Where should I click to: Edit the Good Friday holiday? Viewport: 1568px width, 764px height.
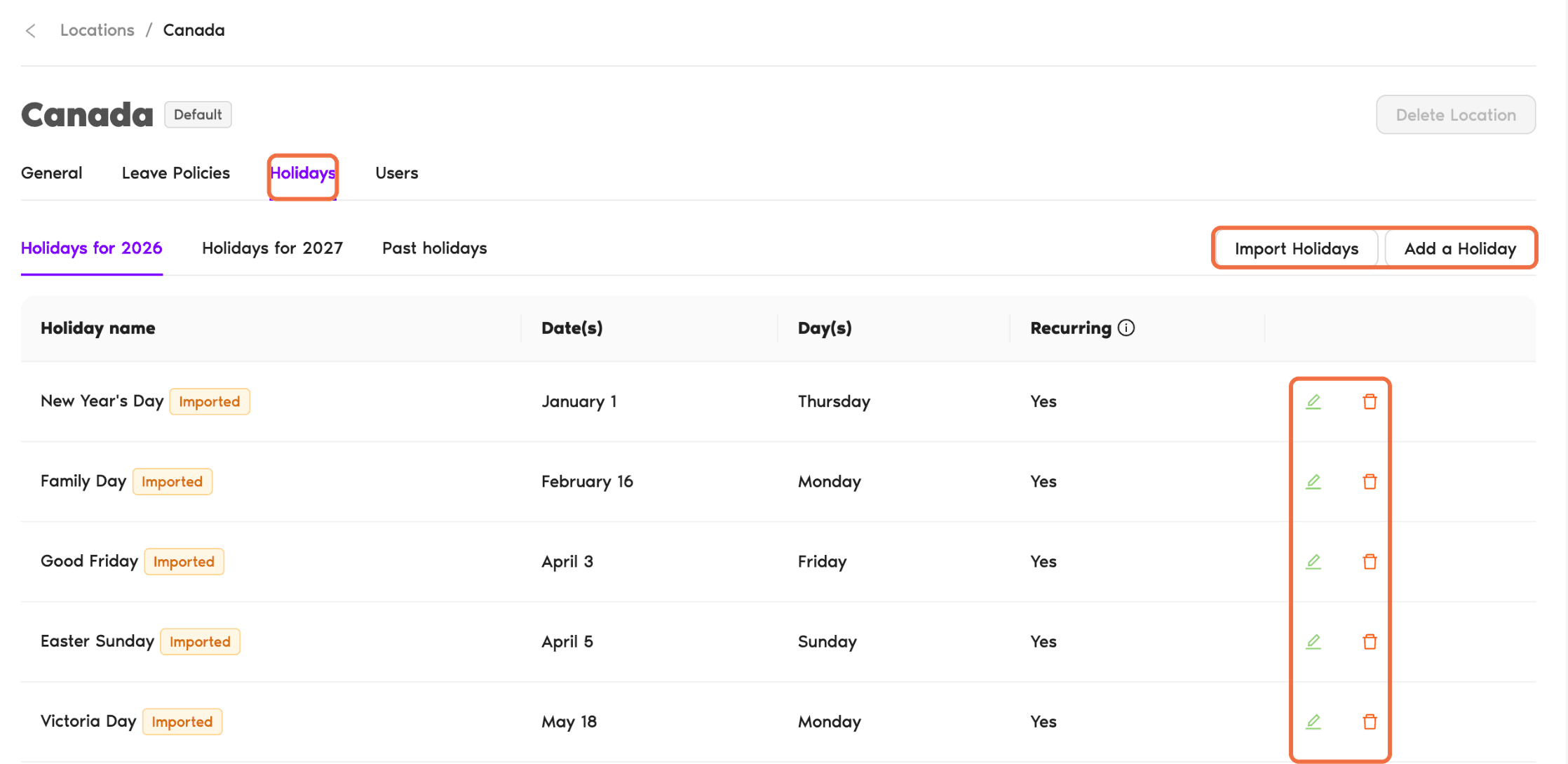[x=1313, y=561]
